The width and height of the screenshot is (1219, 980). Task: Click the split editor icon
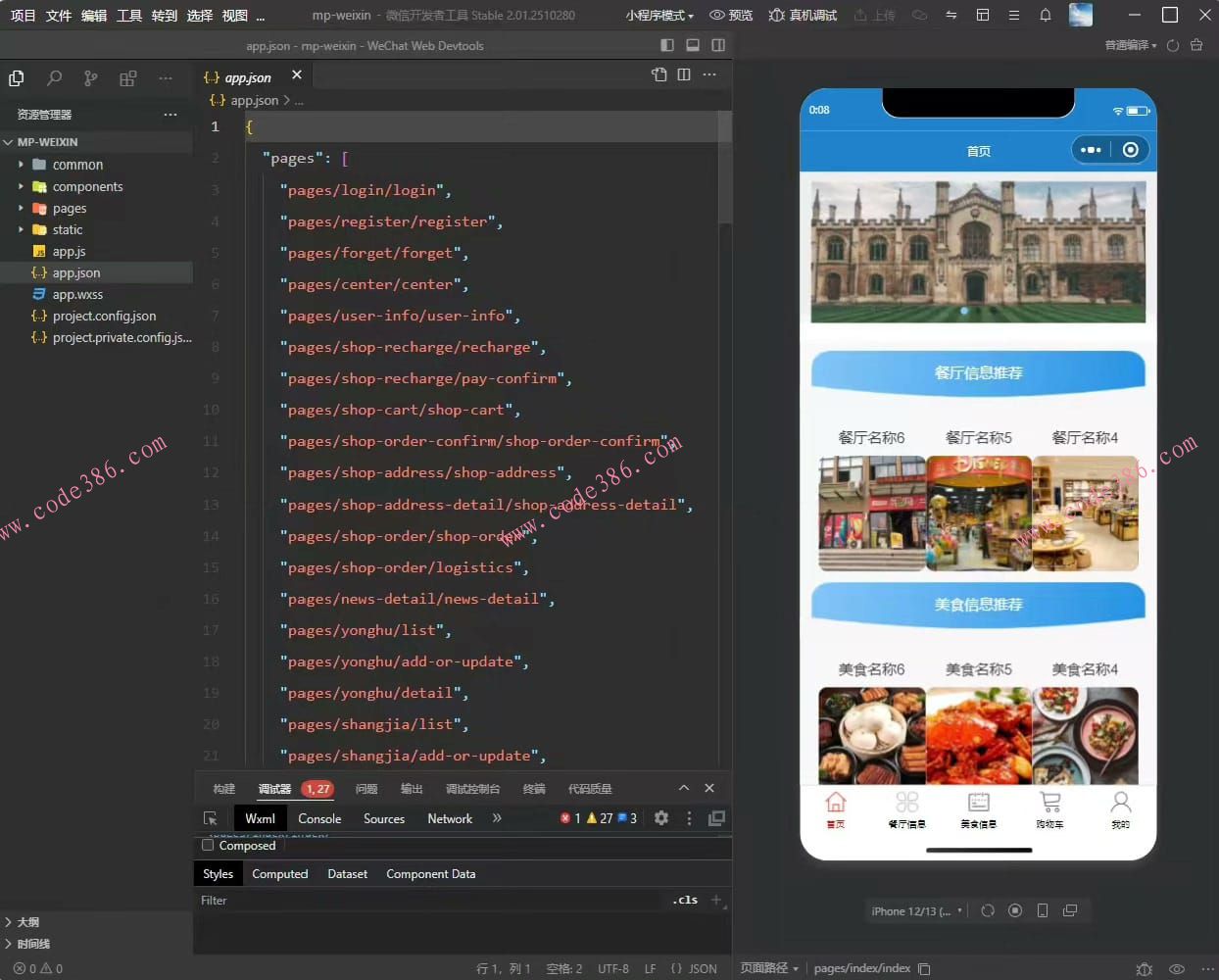[684, 74]
